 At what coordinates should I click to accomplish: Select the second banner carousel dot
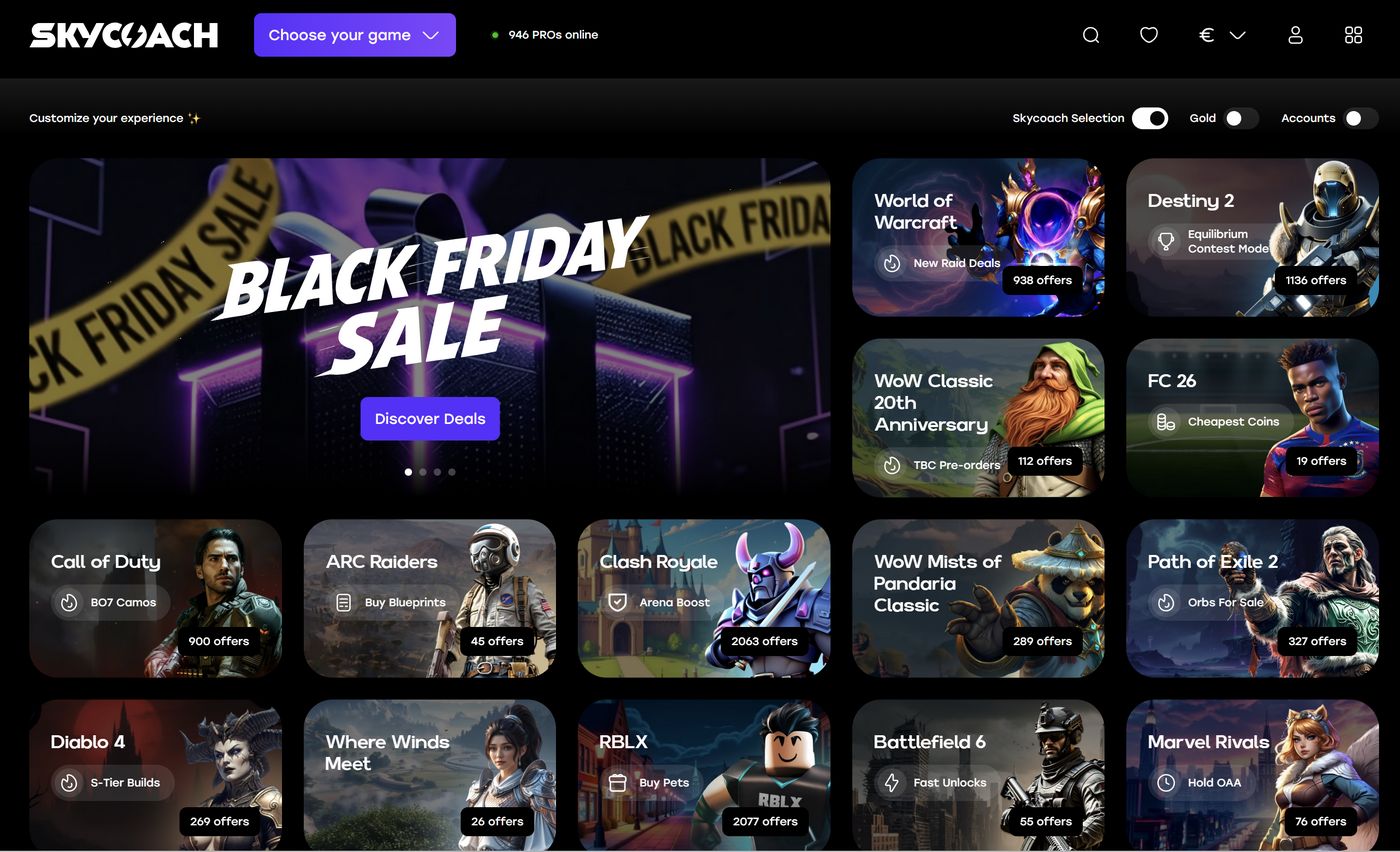(423, 472)
